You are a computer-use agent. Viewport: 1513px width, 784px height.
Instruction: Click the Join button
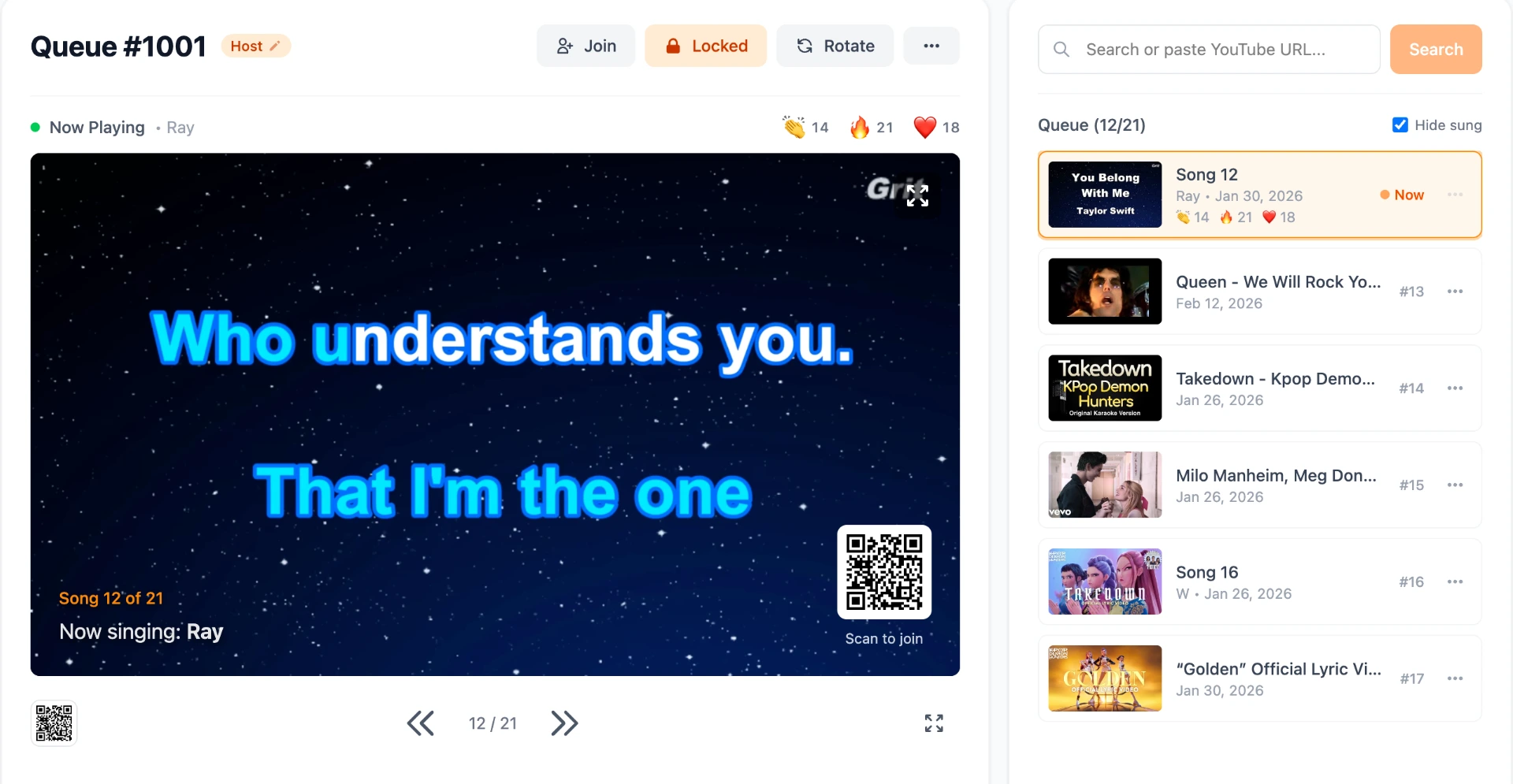(x=585, y=46)
